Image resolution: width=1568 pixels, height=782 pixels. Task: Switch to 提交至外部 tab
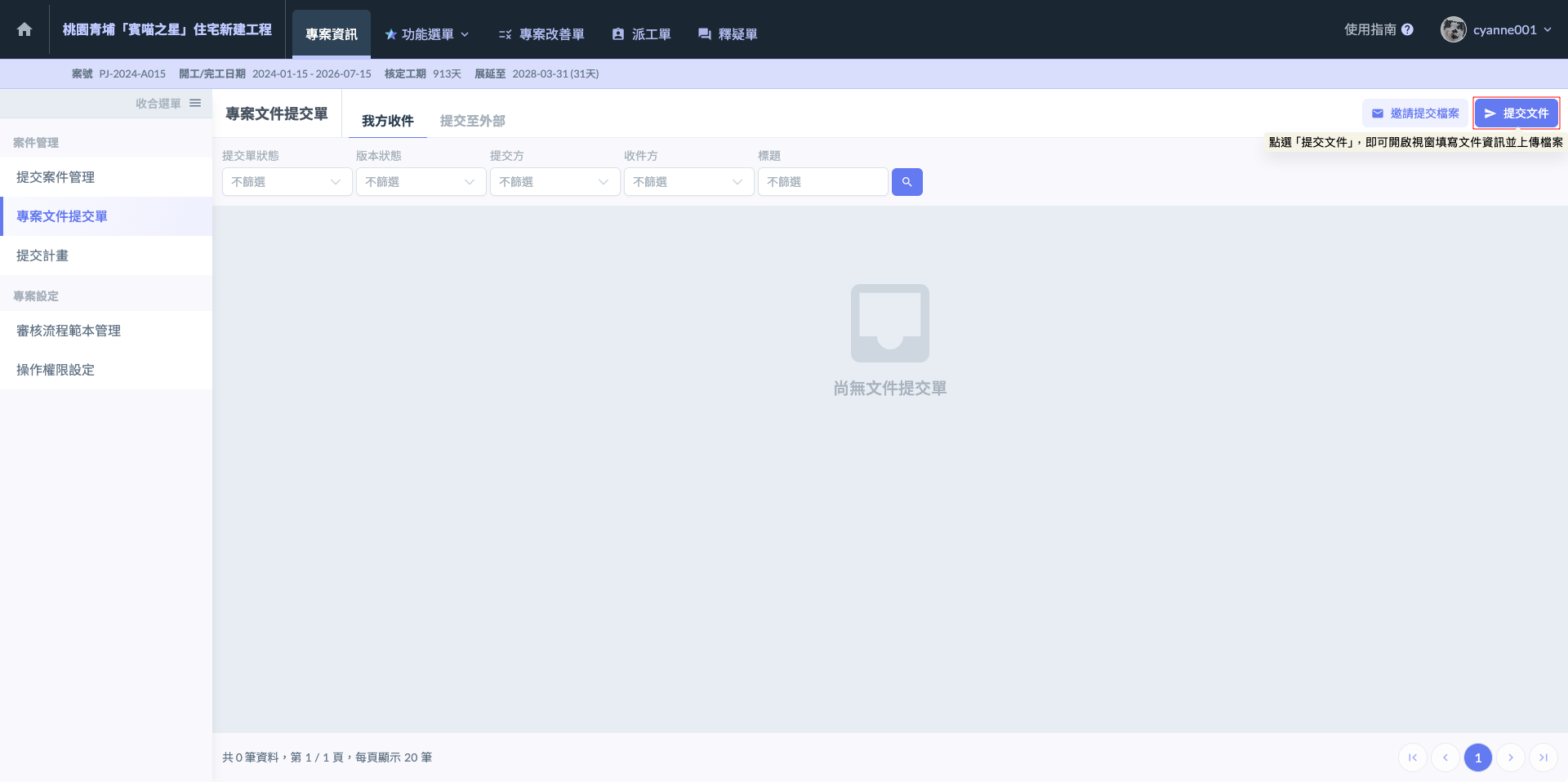click(x=473, y=121)
